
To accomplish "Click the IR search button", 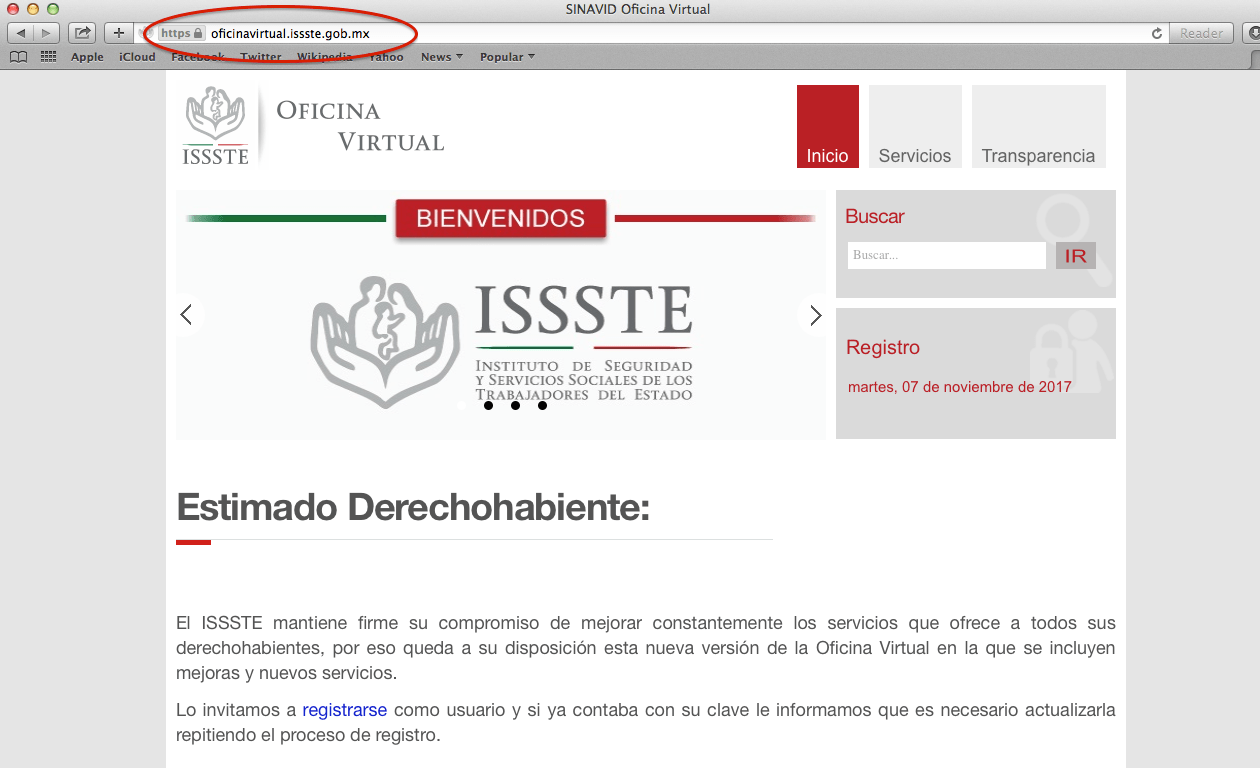I will 1076,256.
